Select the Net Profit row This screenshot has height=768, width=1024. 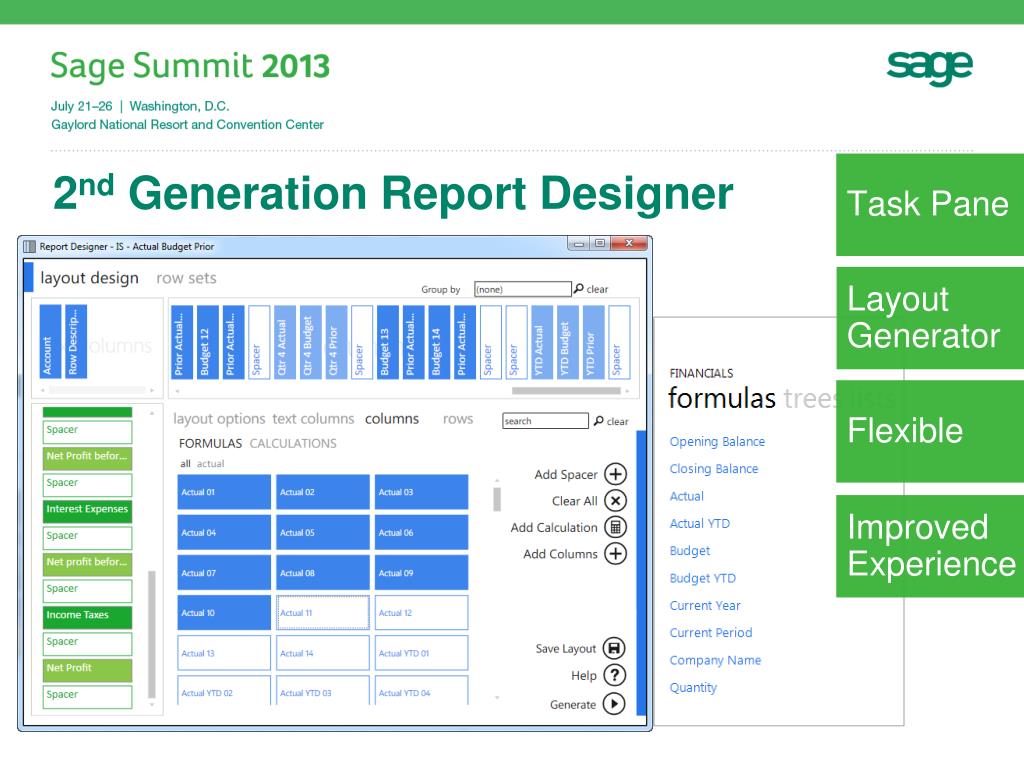[x=88, y=669]
